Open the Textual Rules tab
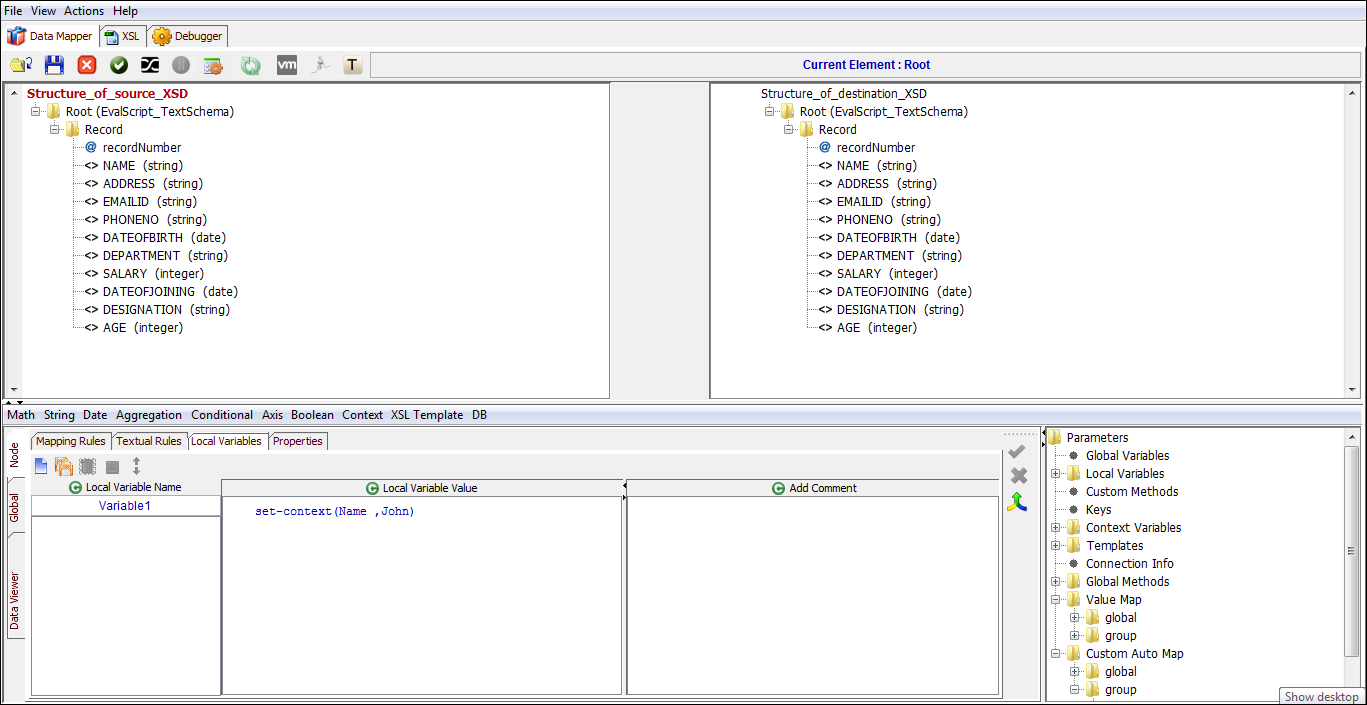The width and height of the screenshot is (1367, 705). pyautogui.click(x=149, y=441)
